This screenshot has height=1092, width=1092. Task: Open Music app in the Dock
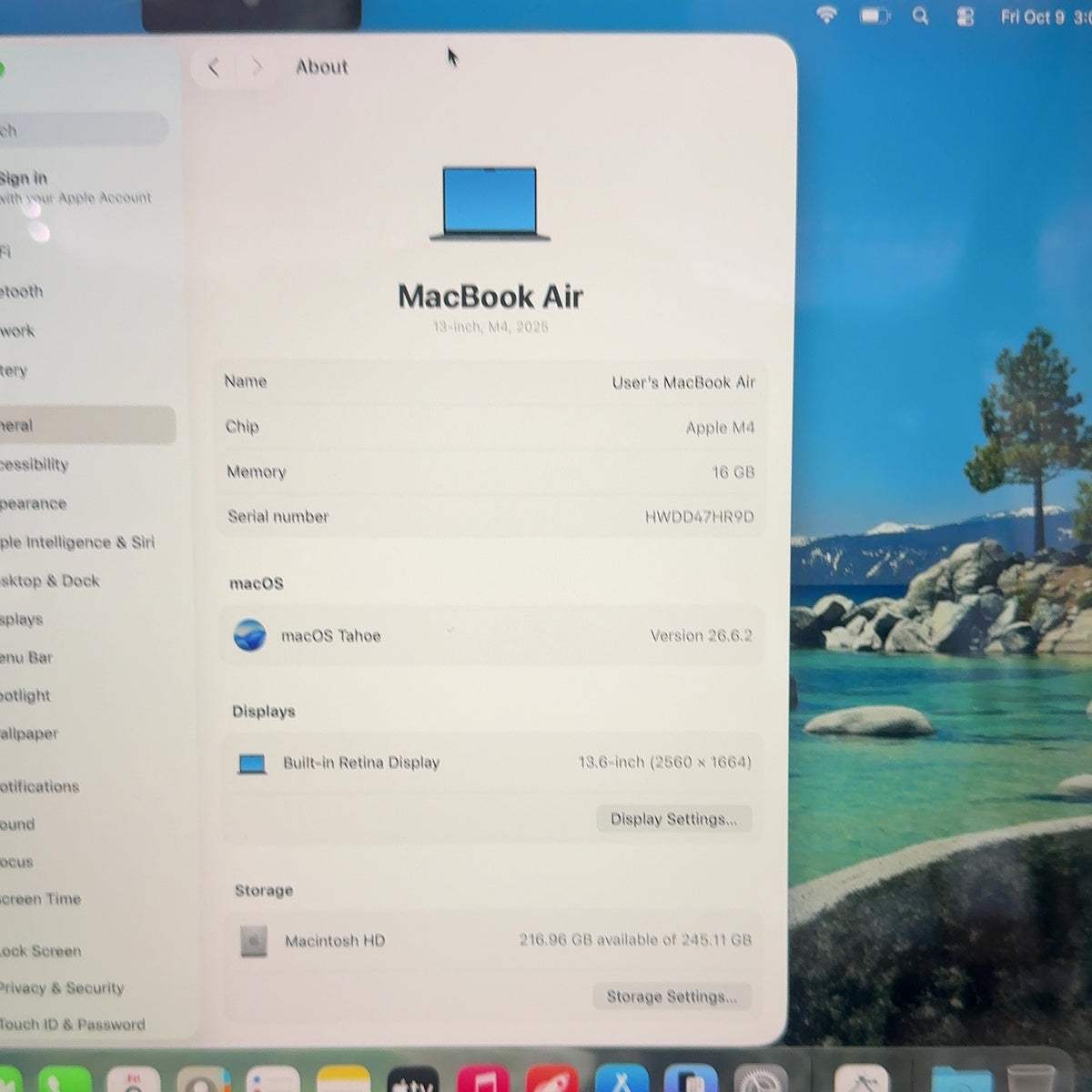click(x=483, y=1079)
